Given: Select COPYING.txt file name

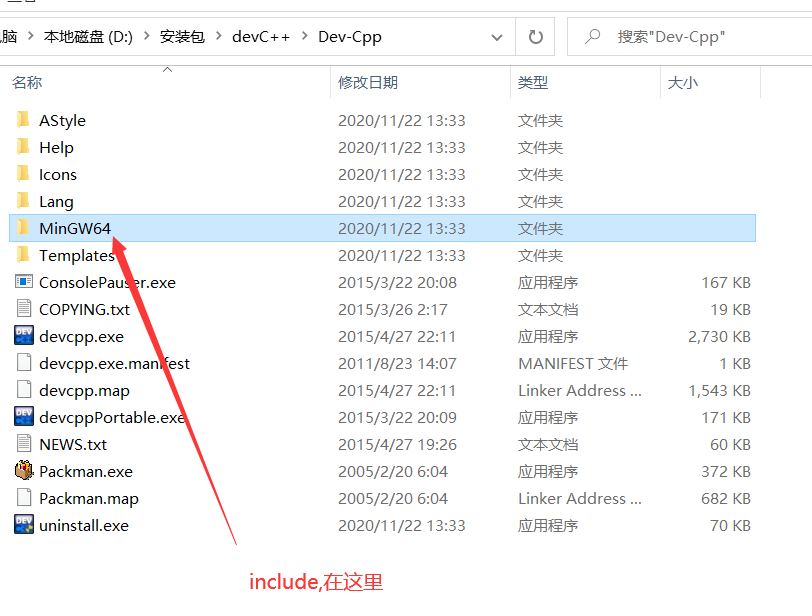Looking at the screenshot, I should [x=84, y=309].
